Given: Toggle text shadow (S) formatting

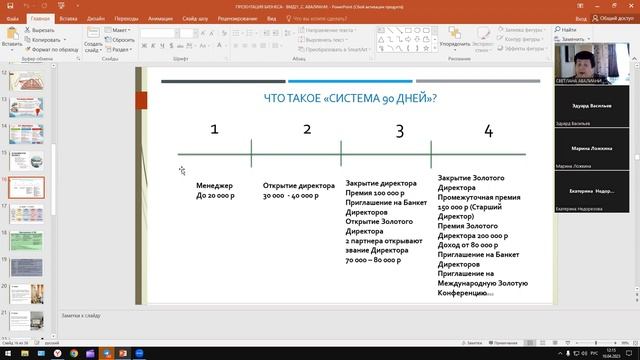Looking at the screenshot, I should tap(171, 46).
